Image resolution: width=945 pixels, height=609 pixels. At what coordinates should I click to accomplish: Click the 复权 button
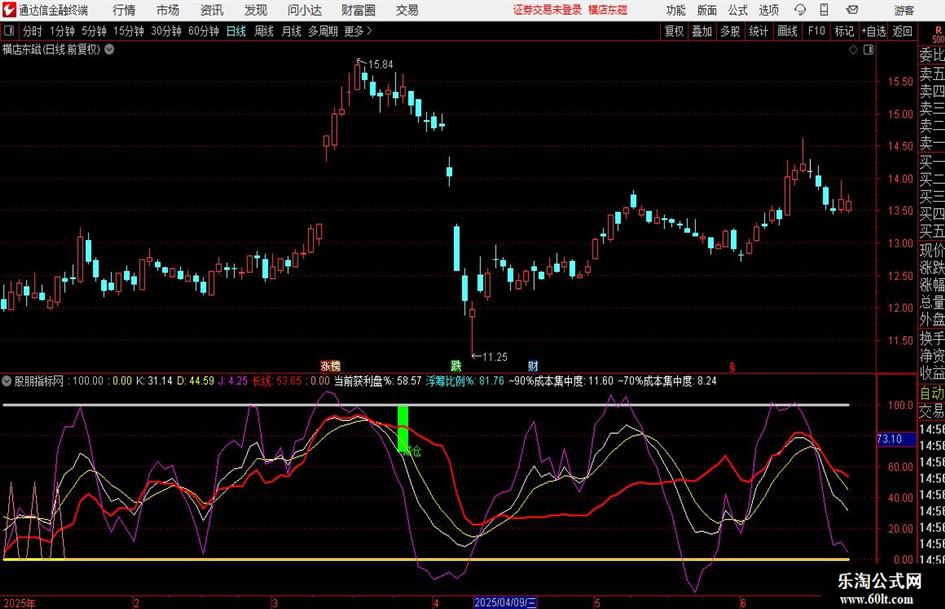674,31
